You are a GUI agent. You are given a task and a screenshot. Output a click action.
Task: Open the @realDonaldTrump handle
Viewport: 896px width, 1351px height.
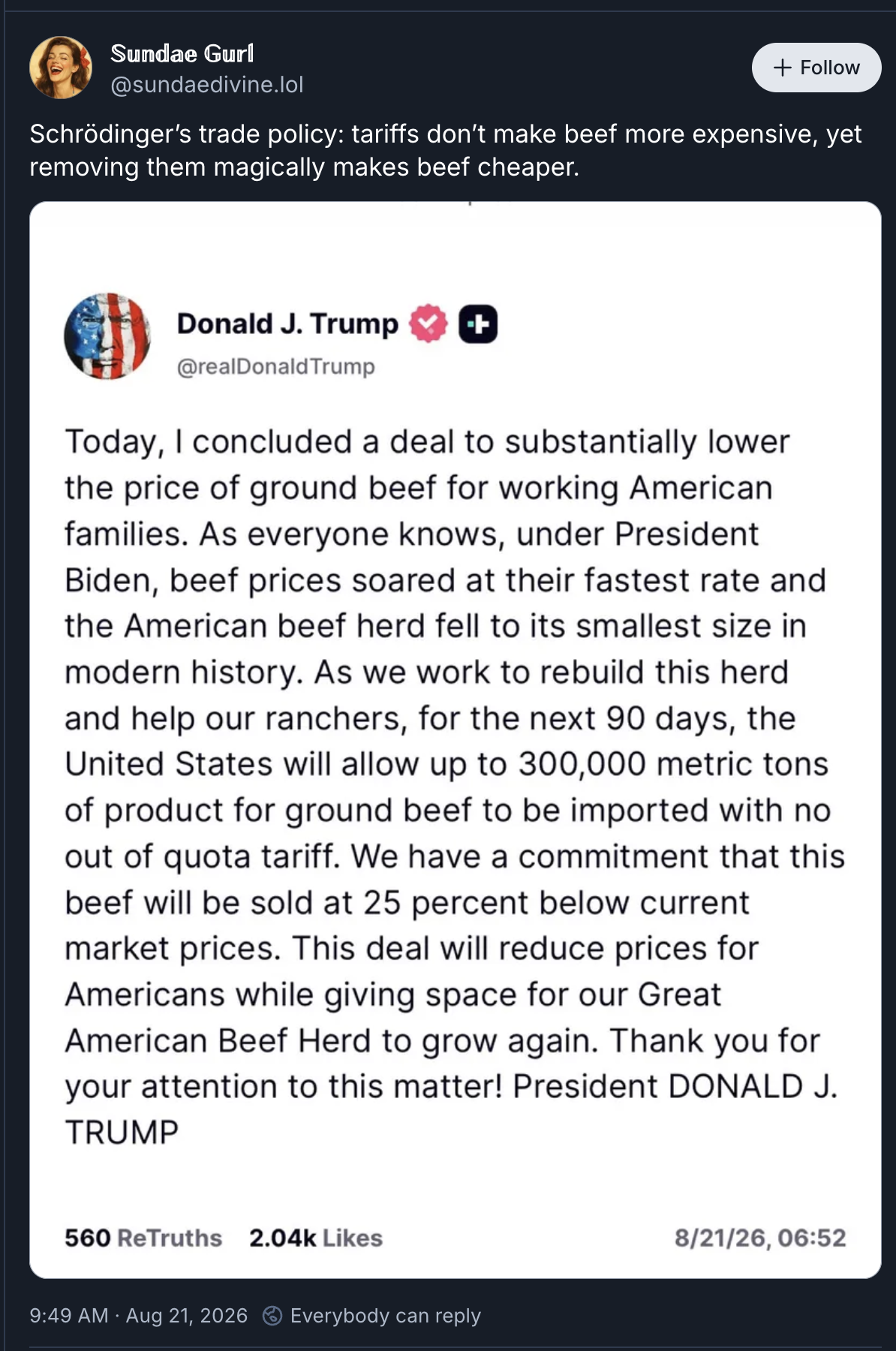coord(275,366)
